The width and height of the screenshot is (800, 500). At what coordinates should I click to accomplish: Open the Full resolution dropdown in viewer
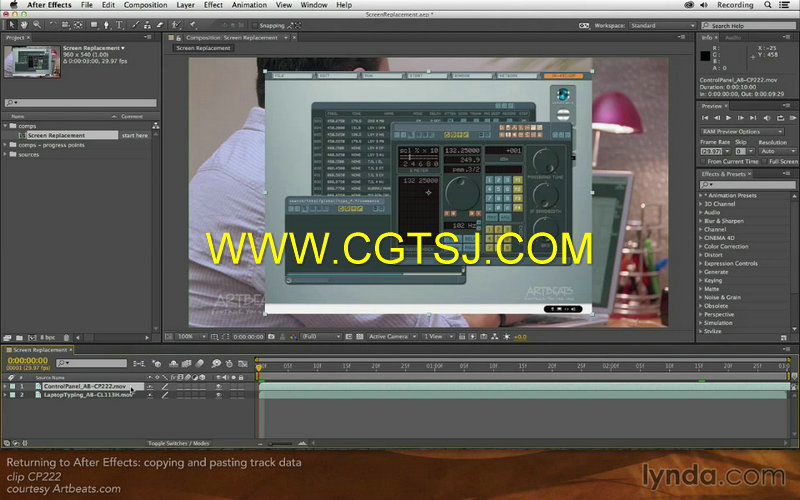(x=321, y=337)
